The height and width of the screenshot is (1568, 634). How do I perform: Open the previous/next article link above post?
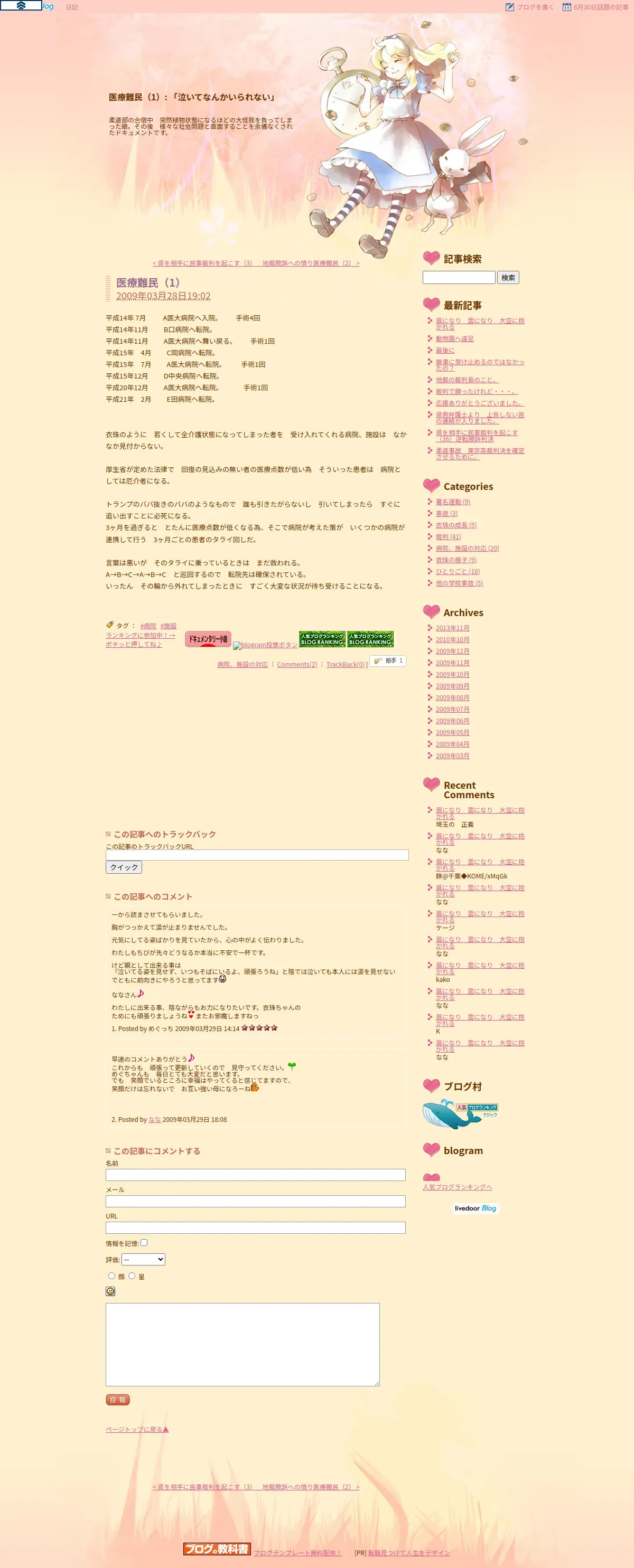tap(256, 263)
